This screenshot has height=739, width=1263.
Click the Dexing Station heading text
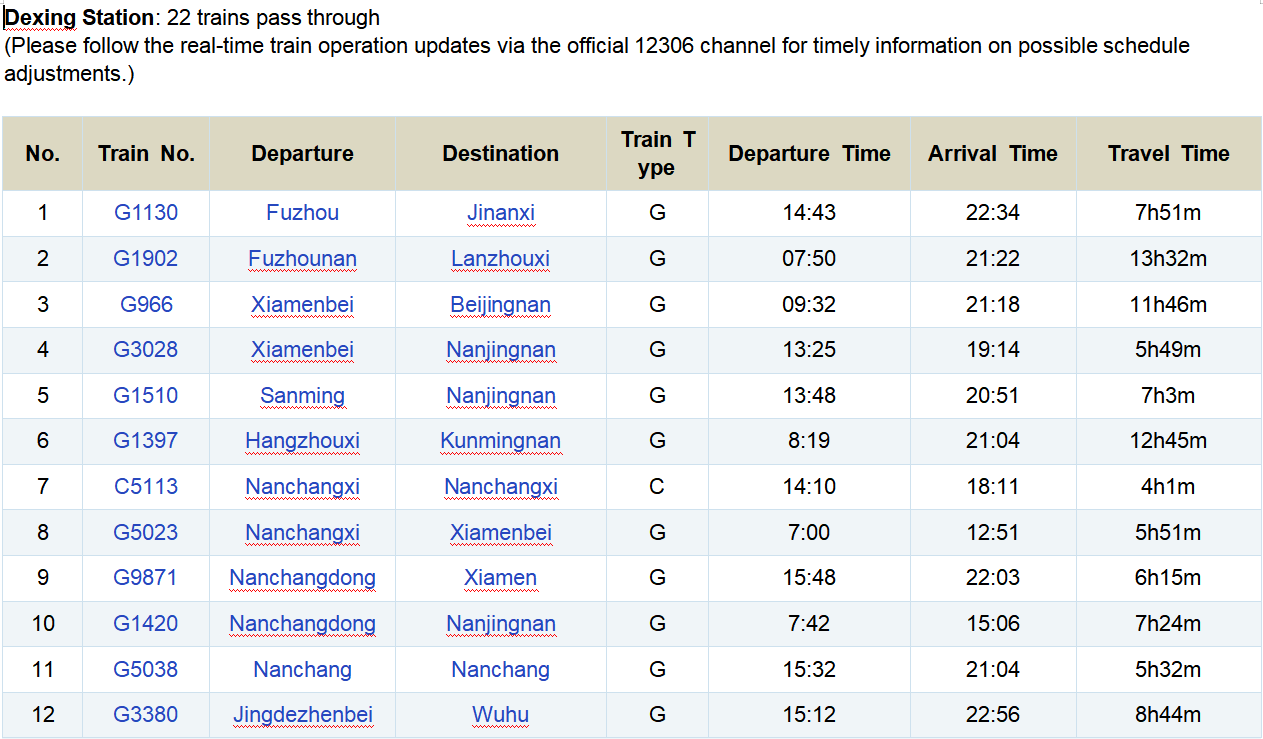pos(80,17)
